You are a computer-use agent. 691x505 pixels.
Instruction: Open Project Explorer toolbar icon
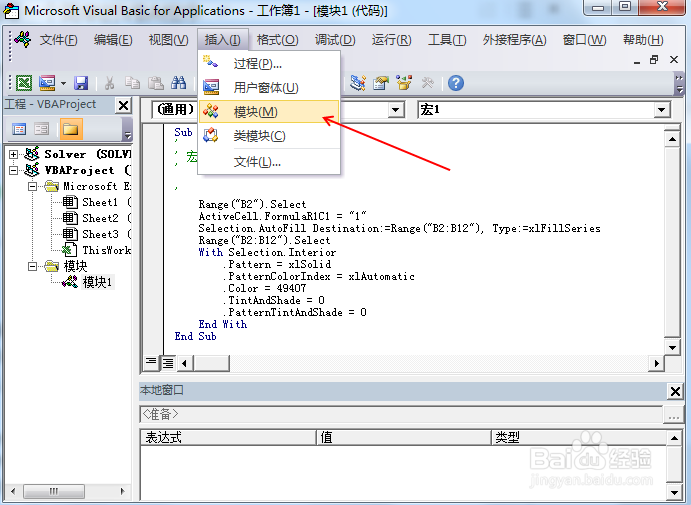click(358, 83)
